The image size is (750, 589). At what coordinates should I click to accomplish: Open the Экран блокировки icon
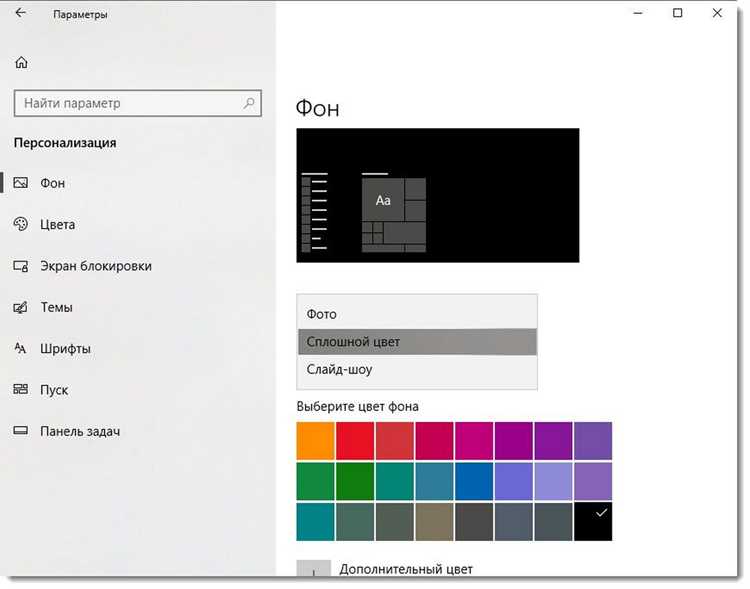coord(21,266)
